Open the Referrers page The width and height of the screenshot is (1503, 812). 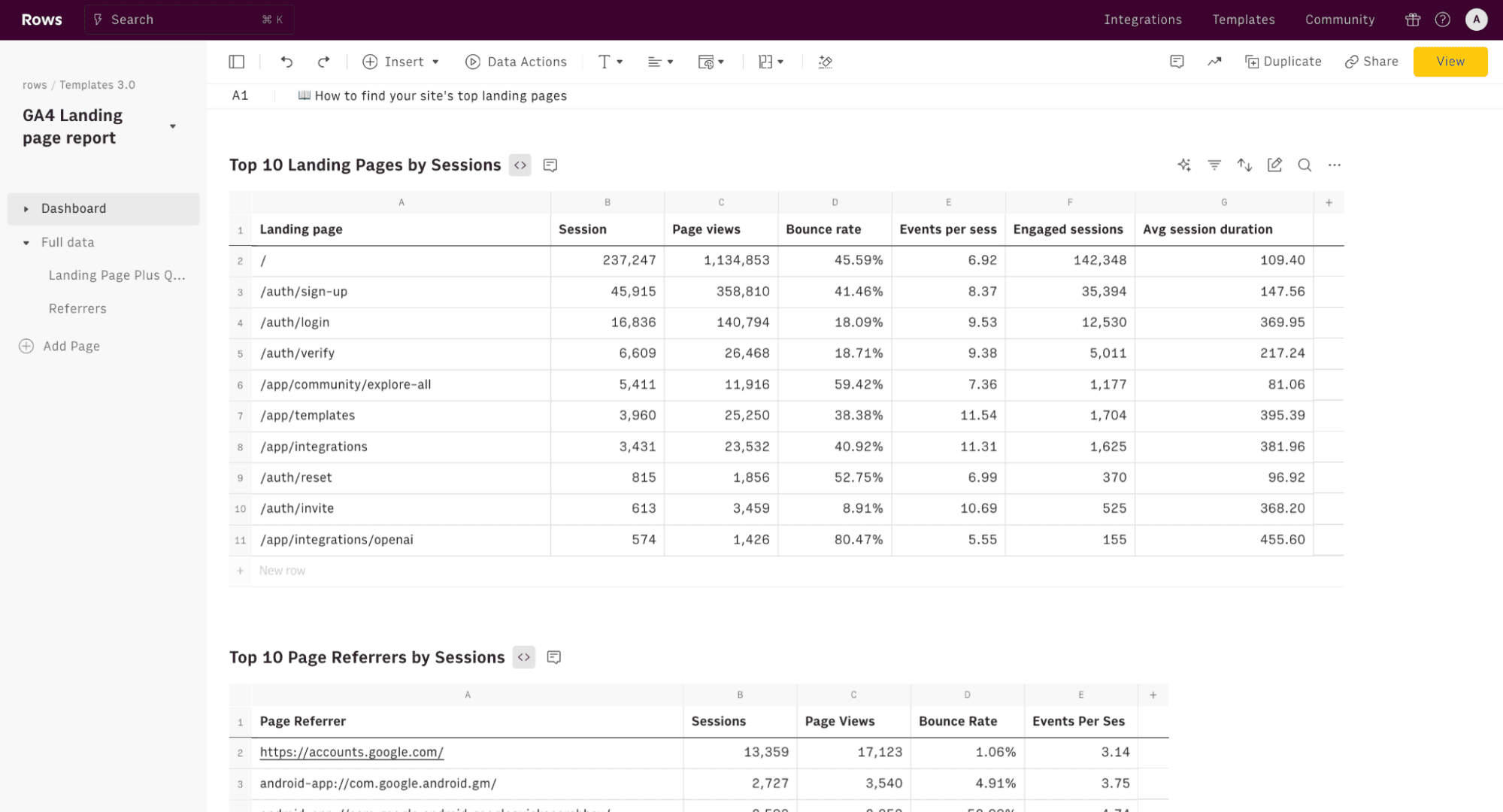coord(77,308)
